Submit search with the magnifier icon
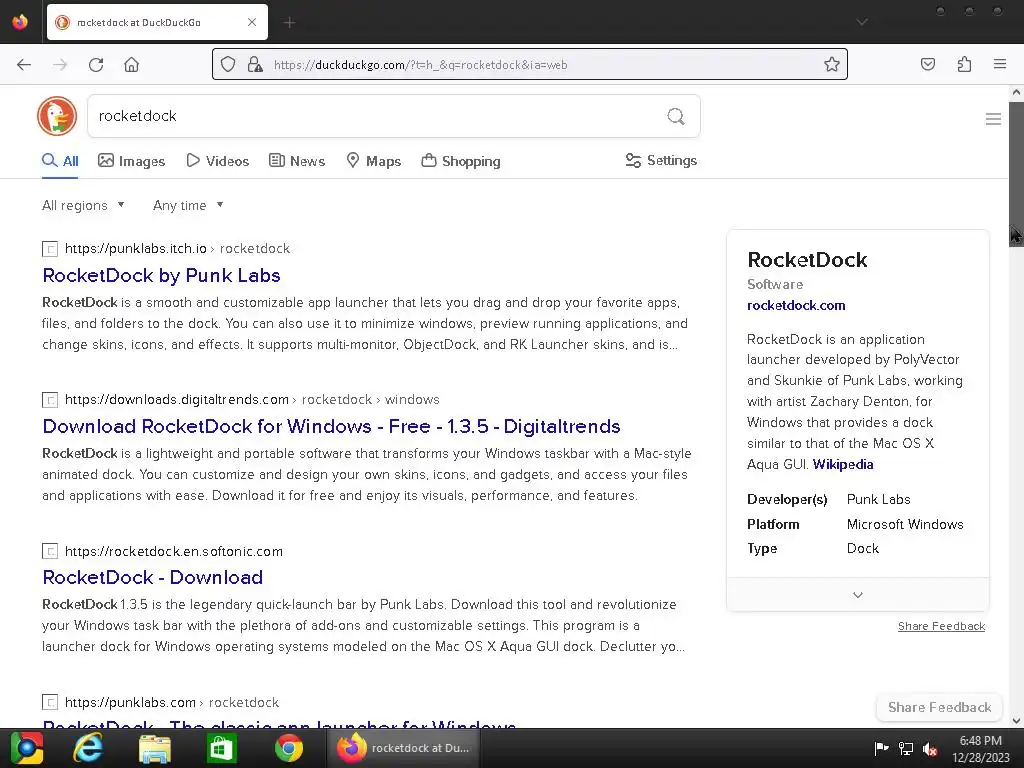The image size is (1024, 768). click(x=676, y=116)
